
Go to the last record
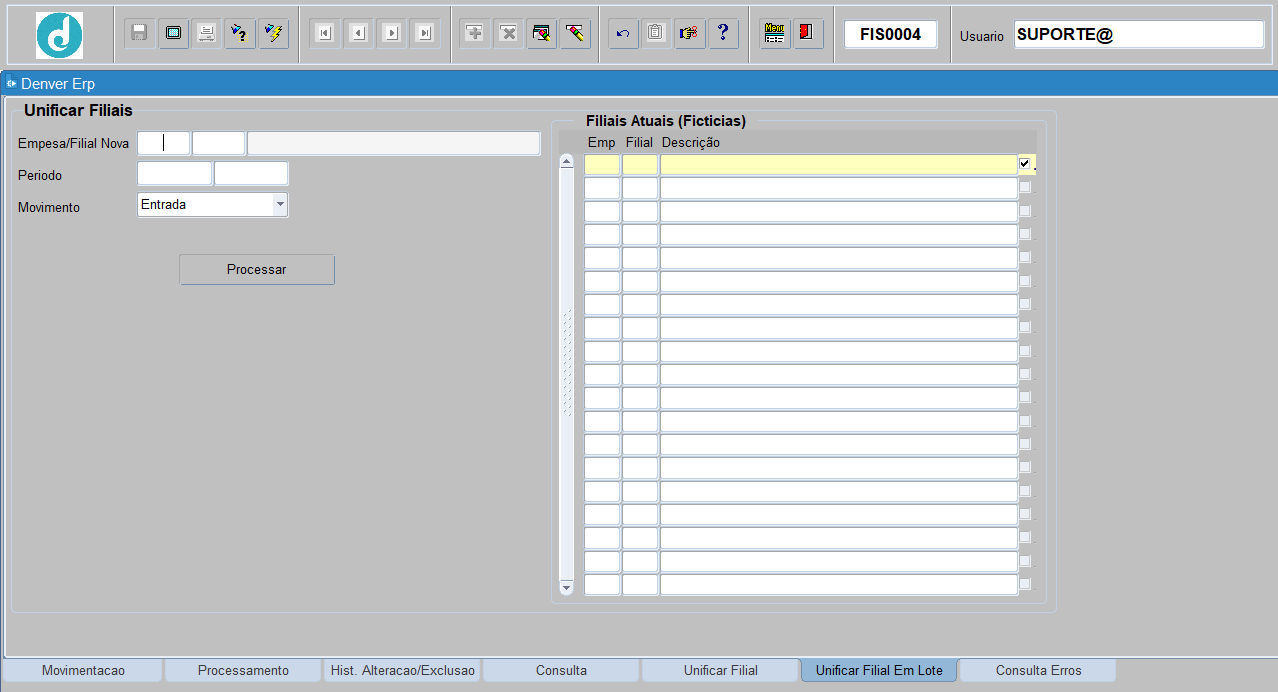pyautogui.click(x=425, y=33)
